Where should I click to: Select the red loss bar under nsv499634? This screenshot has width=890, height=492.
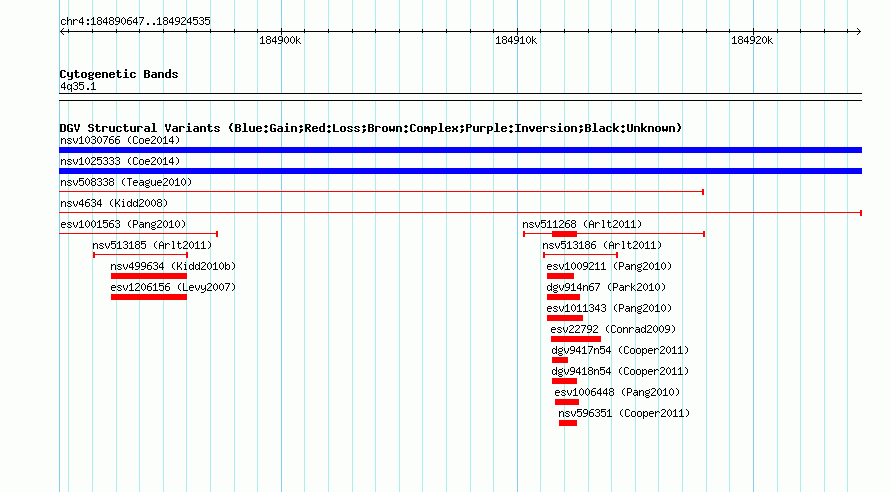(x=149, y=276)
